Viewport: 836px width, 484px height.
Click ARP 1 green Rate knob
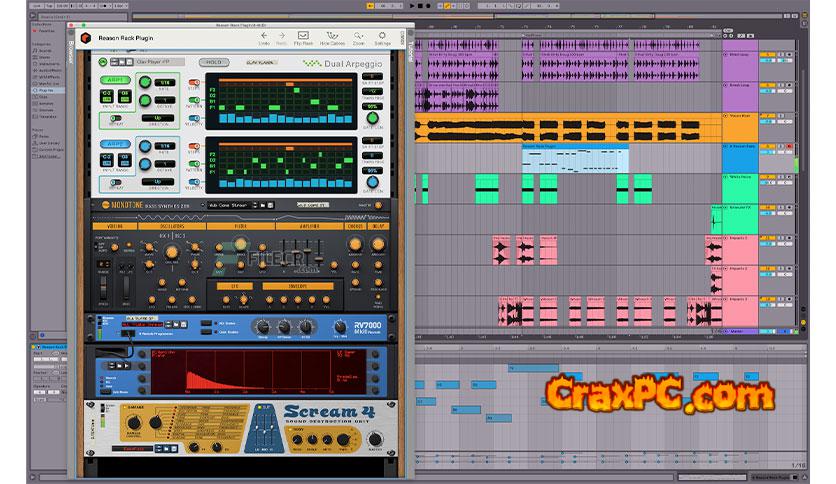point(145,82)
